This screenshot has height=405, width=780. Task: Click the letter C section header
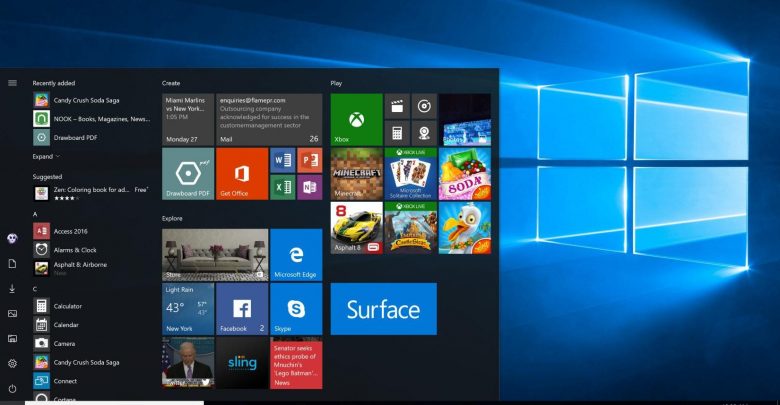(35, 289)
